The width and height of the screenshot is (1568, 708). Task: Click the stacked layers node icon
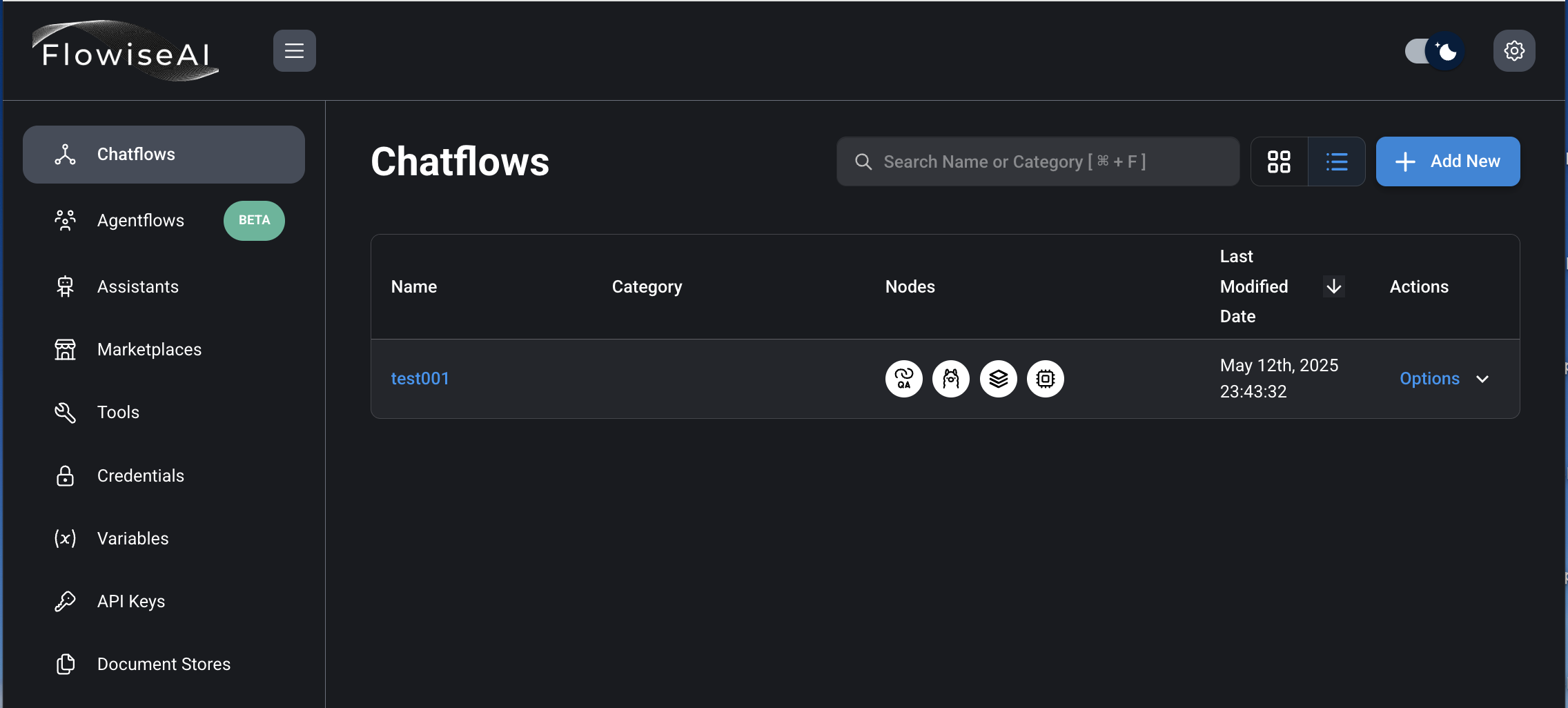coord(998,379)
